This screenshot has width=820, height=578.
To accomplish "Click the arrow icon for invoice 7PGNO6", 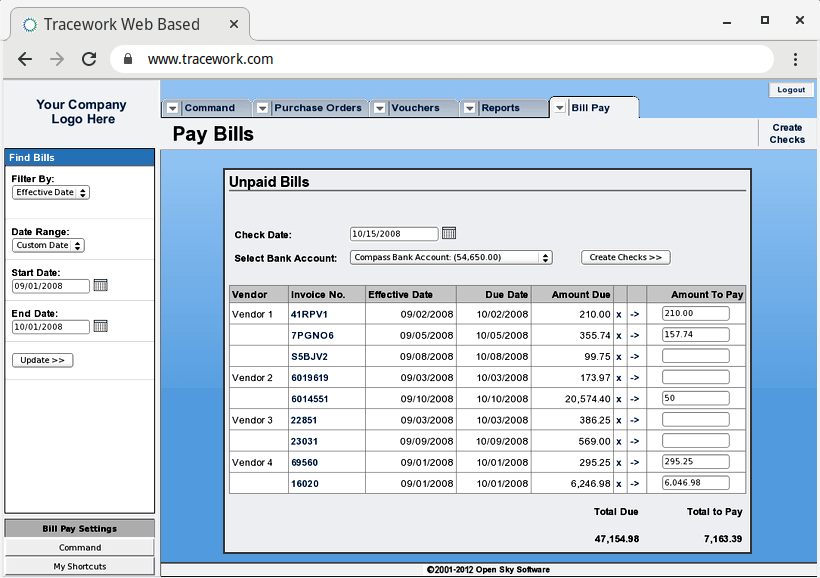I will pyautogui.click(x=634, y=335).
